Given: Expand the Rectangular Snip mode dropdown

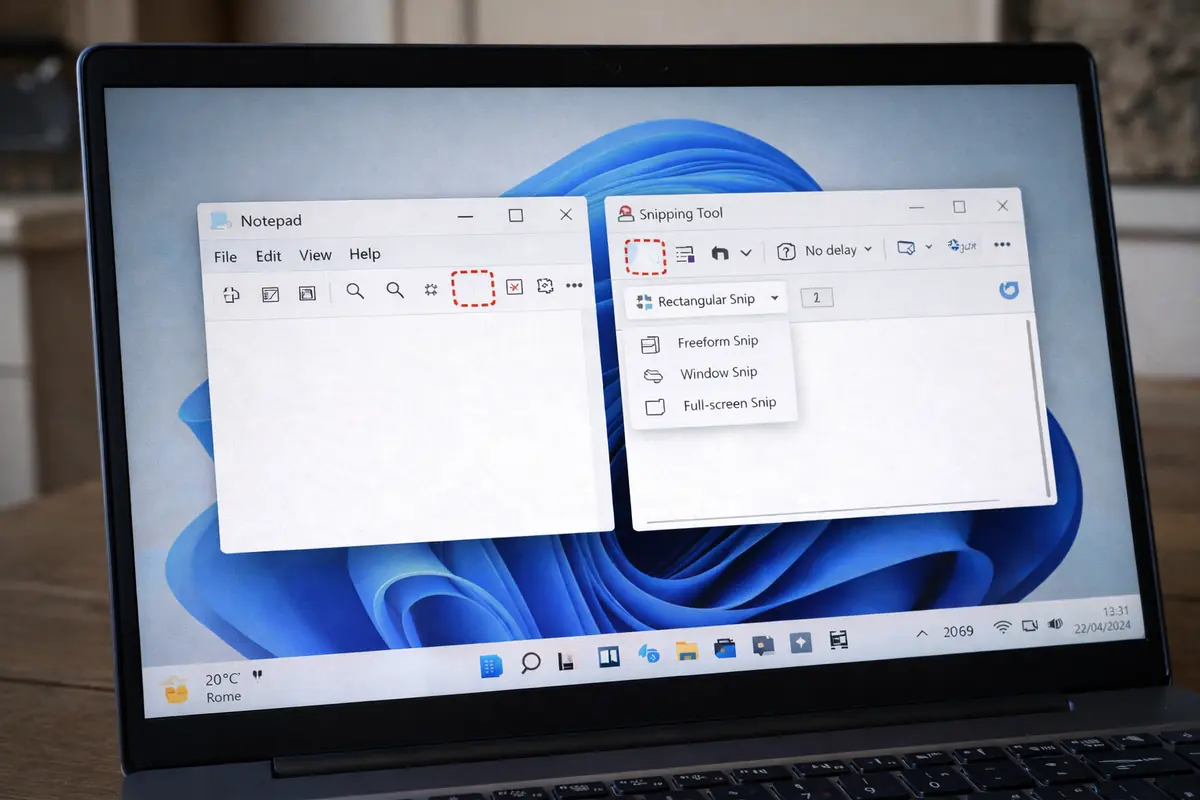Looking at the screenshot, I should tap(706, 300).
